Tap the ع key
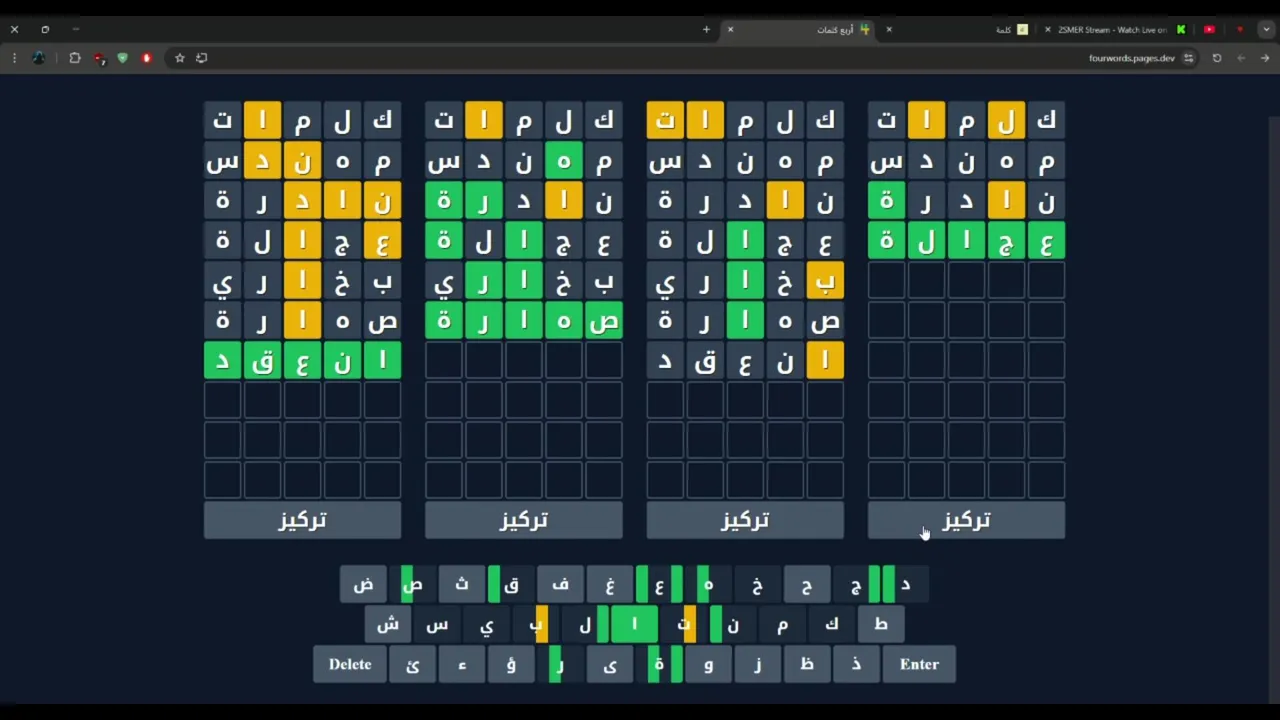The image size is (1280, 720). pos(659,584)
